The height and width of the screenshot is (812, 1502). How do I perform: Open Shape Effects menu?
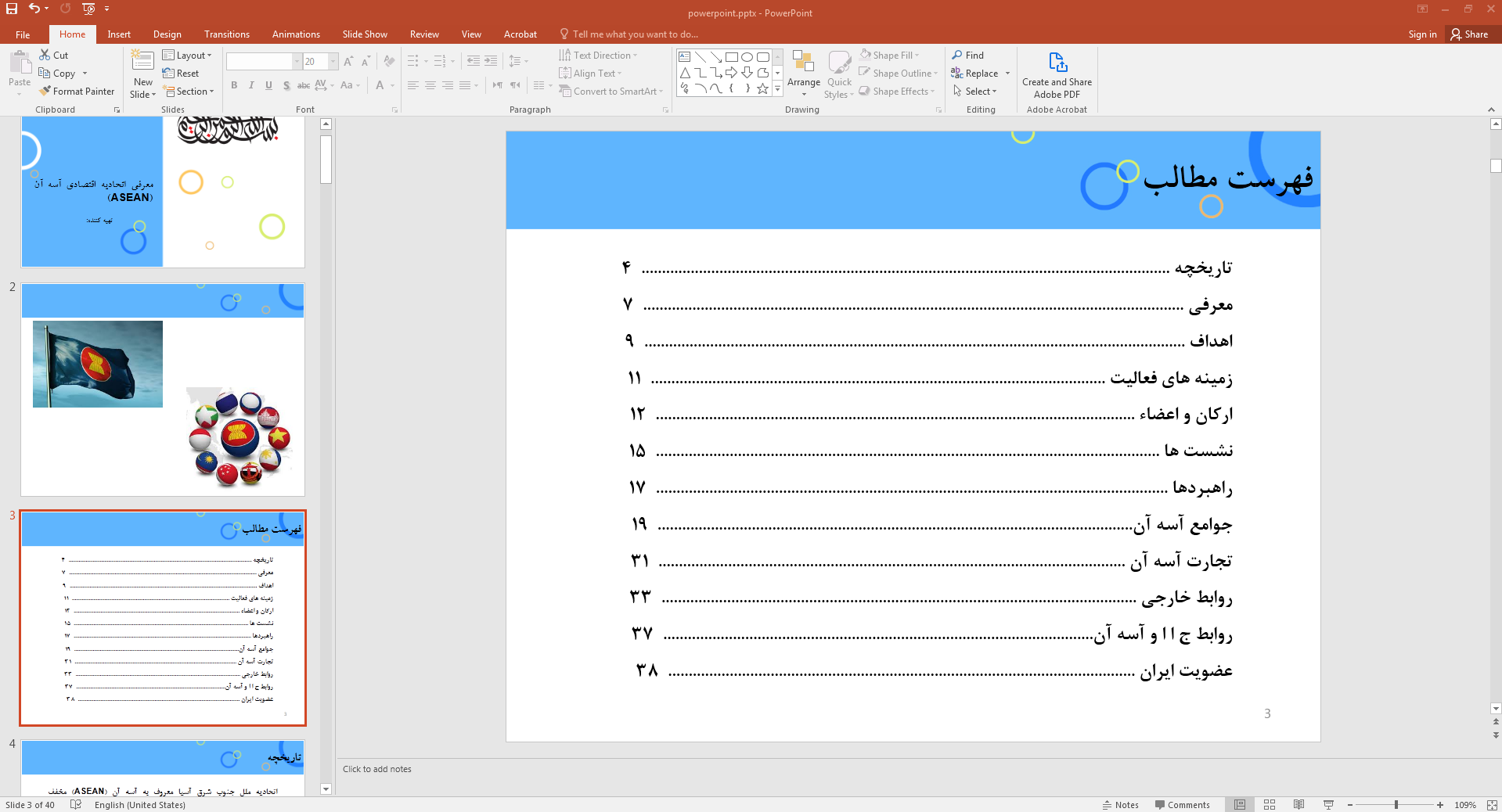[x=897, y=91]
